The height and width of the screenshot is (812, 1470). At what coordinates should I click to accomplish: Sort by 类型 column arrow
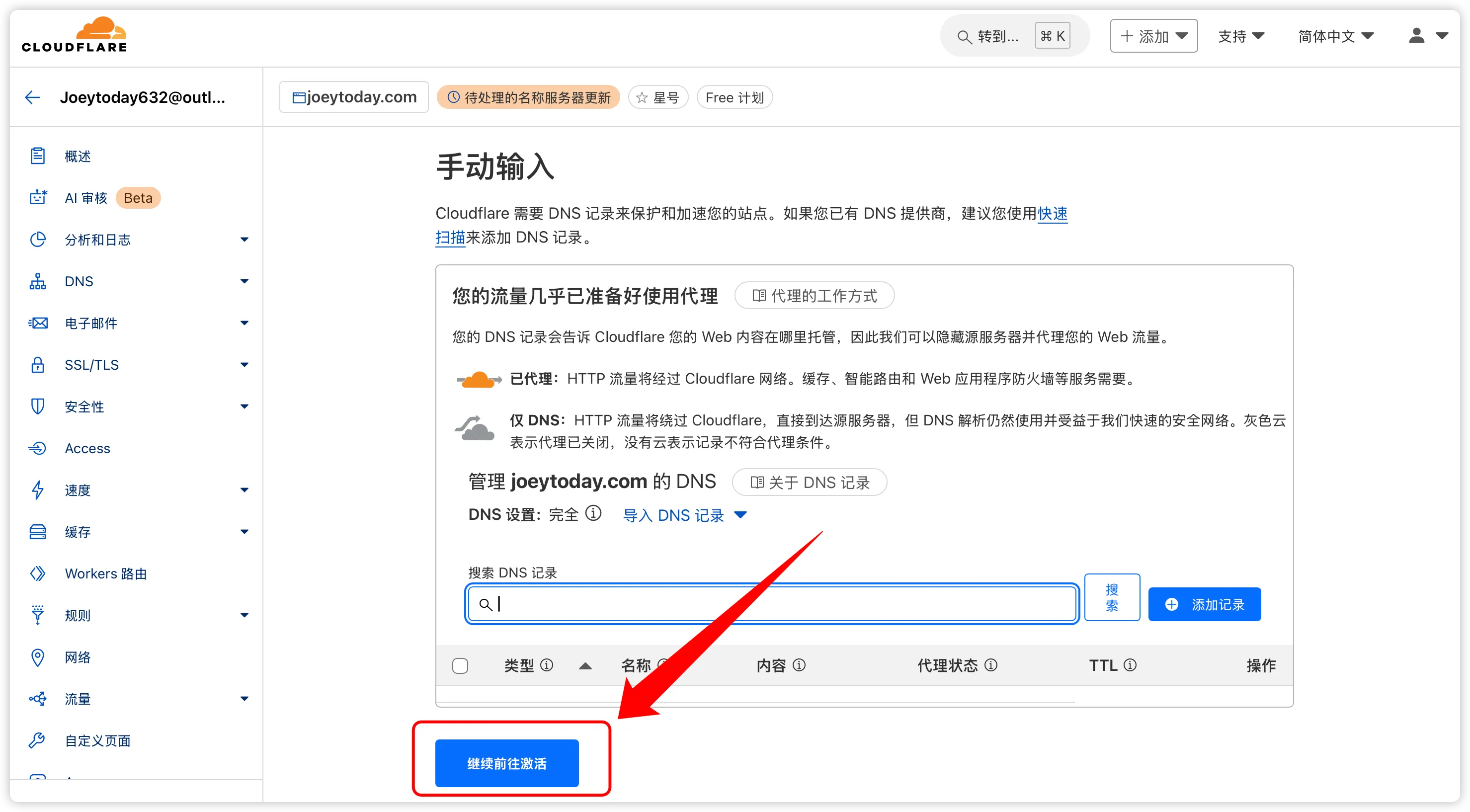[x=585, y=666]
